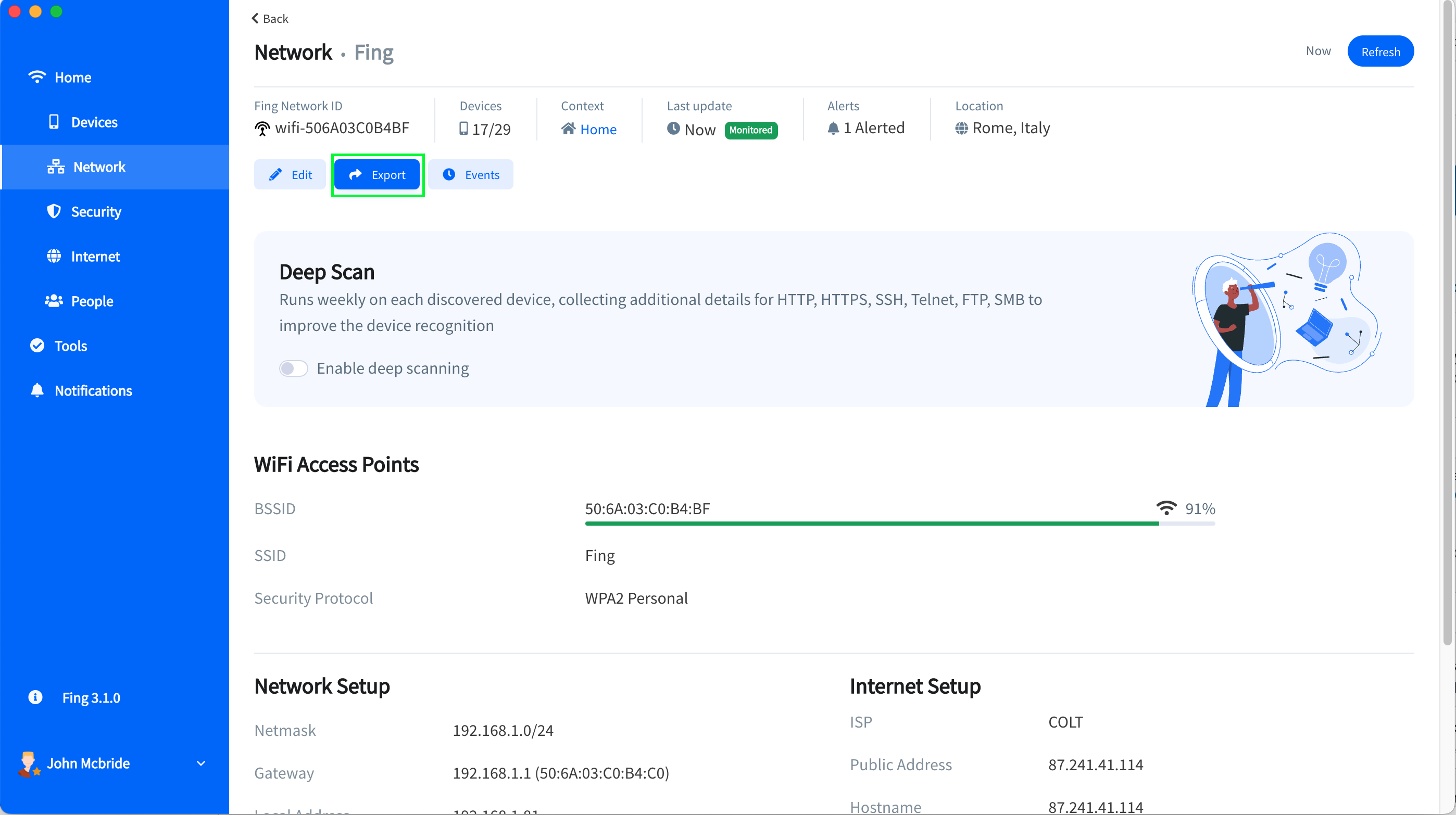The width and height of the screenshot is (1456, 815).
Task: Click the John Mcbride avatar icon
Action: click(28, 763)
